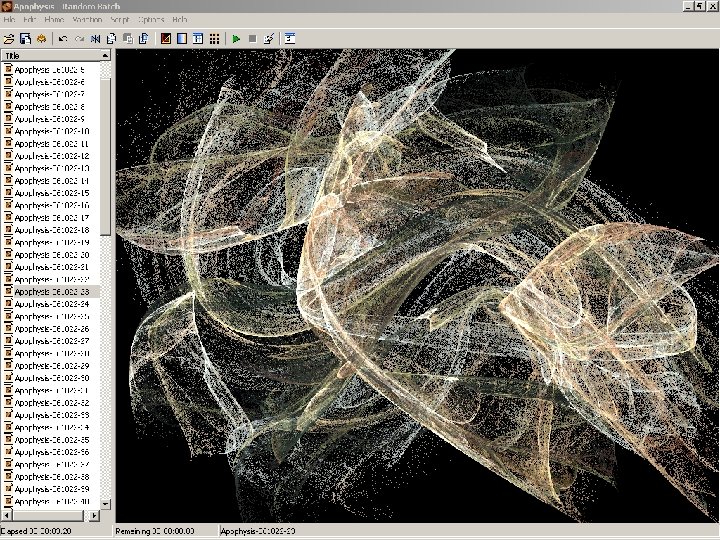Click the Reset location icon
This screenshot has height=540, width=720.
click(95, 39)
